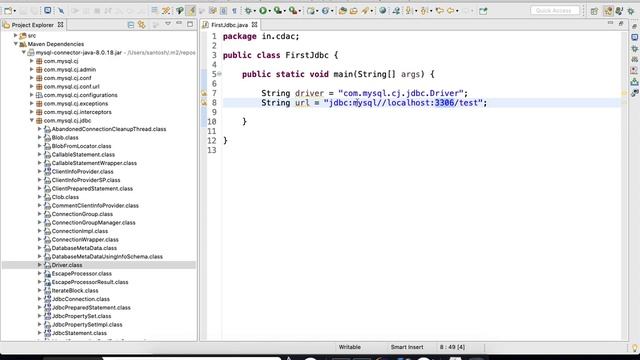The image size is (640, 360).
Task: Toggle word wrap in the toolbar
Action: pos(213,11)
